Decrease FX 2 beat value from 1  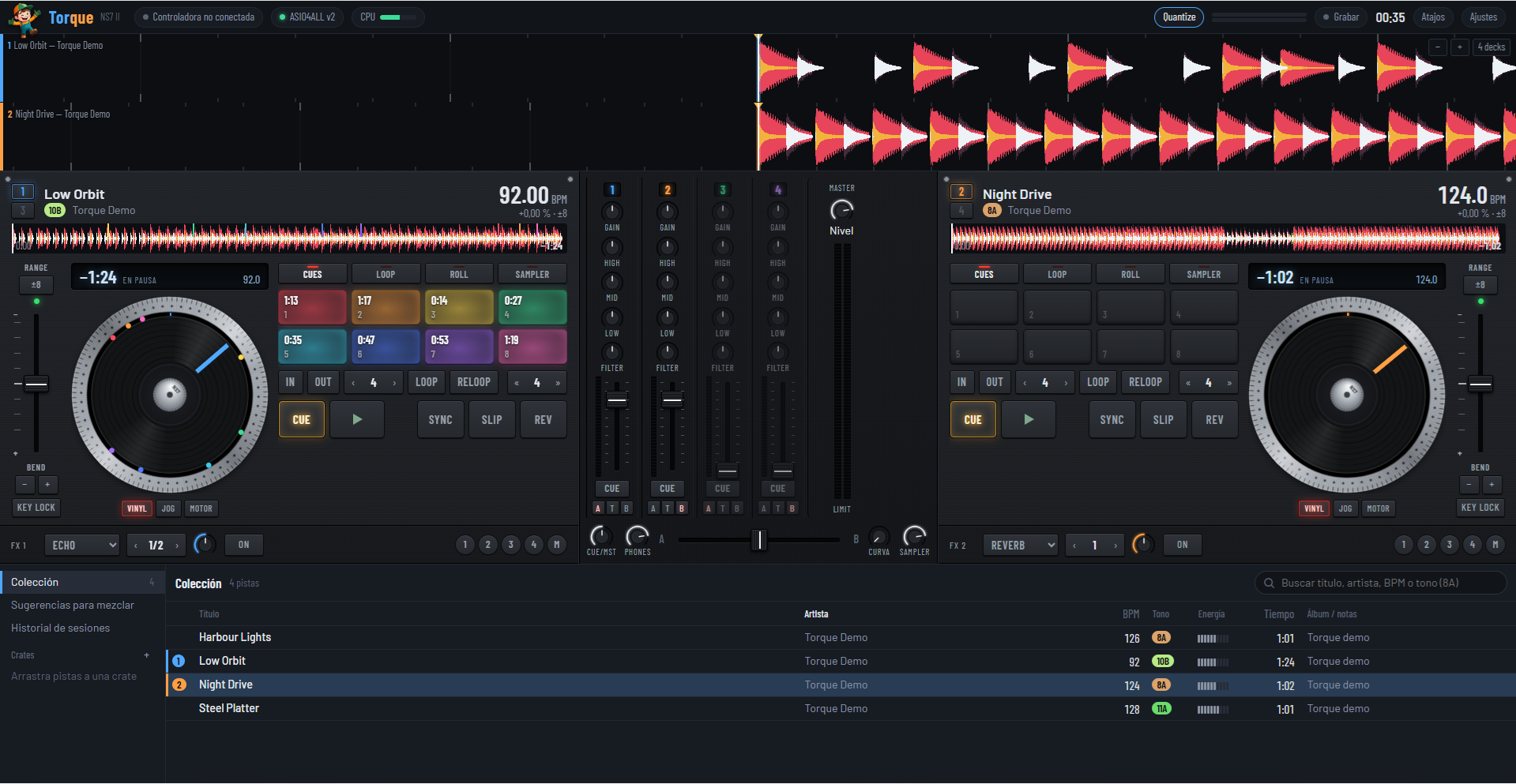point(1074,545)
